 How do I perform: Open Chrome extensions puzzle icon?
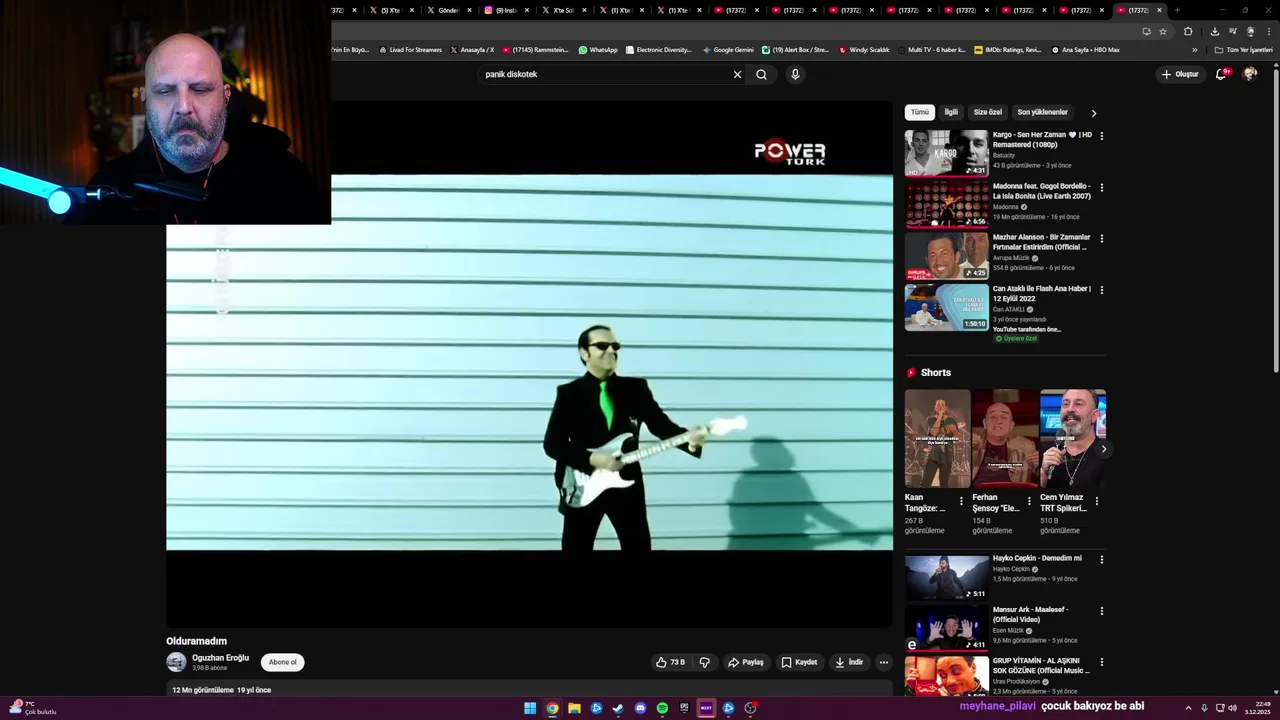pos(1188,31)
